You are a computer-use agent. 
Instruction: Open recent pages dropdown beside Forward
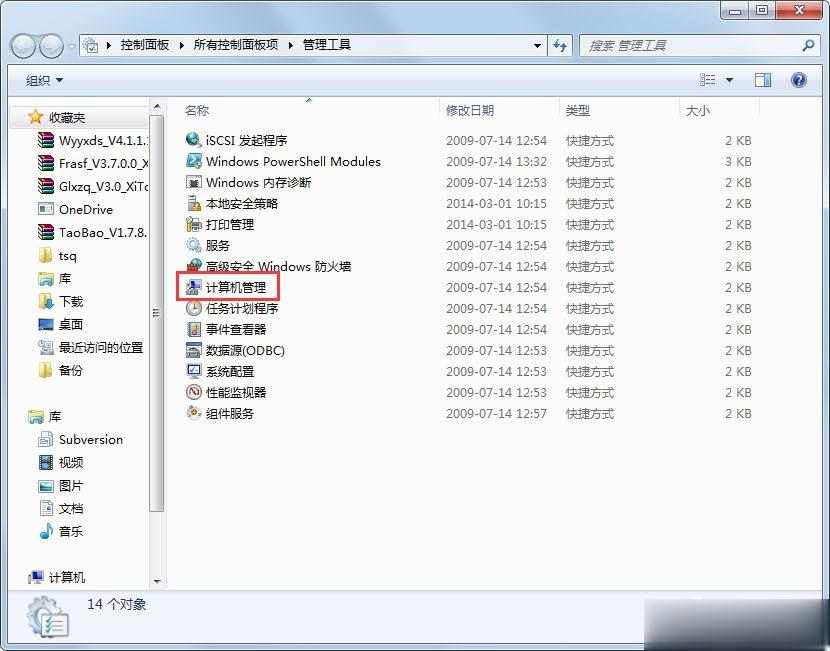coord(71,47)
